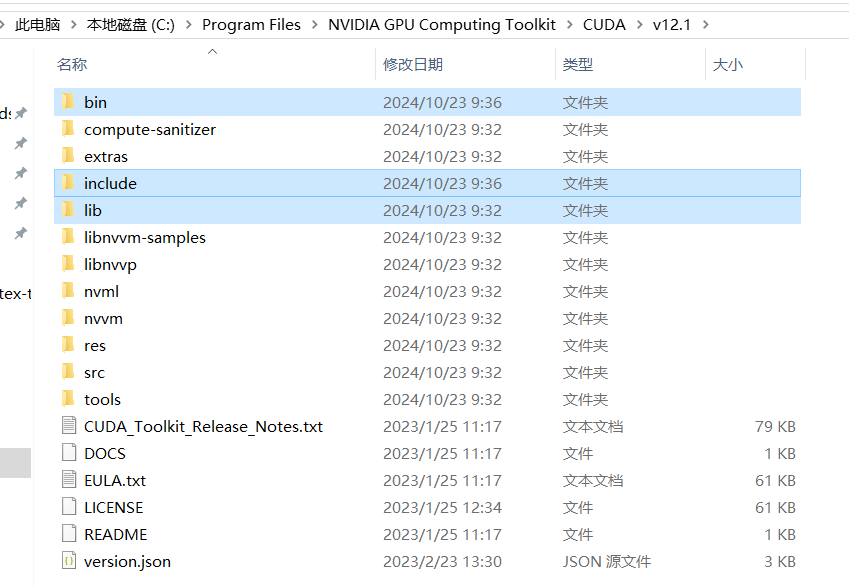Select the compute-sanitizer folder name
The width and height of the screenshot is (849, 587).
[x=150, y=129]
